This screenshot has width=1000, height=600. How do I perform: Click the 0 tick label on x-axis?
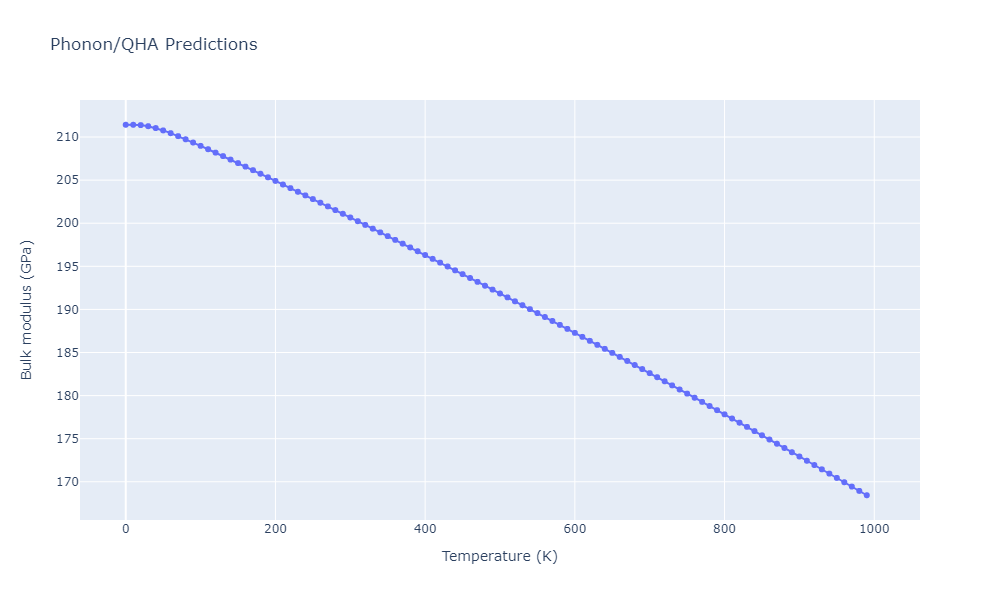pyautogui.click(x=125, y=529)
